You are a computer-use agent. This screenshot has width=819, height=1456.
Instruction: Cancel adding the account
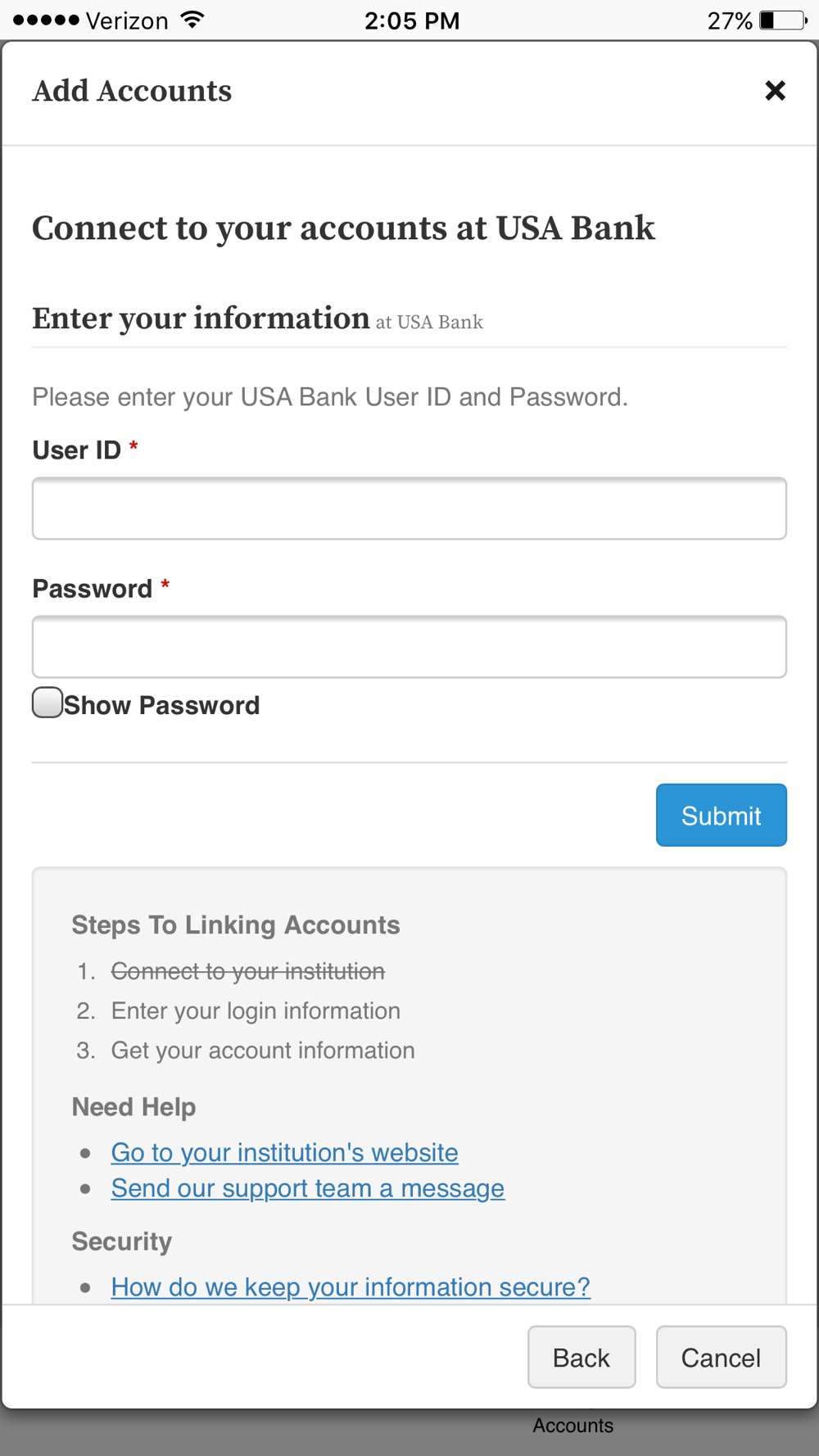pyautogui.click(x=722, y=1357)
